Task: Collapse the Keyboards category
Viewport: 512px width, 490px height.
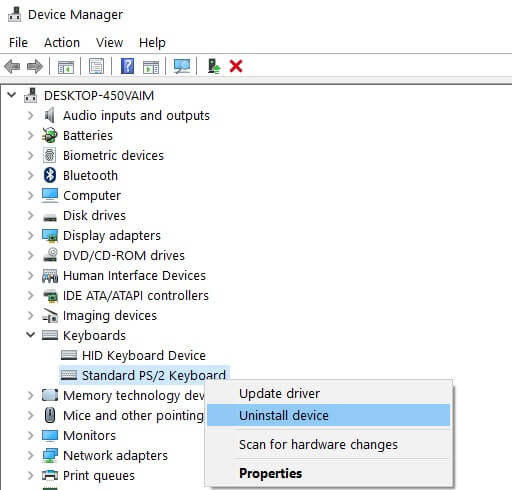Action: click(30, 335)
